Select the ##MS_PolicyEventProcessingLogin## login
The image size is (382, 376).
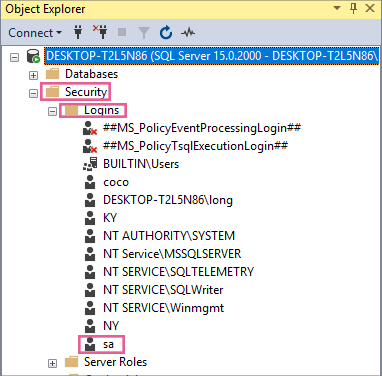click(202, 128)
